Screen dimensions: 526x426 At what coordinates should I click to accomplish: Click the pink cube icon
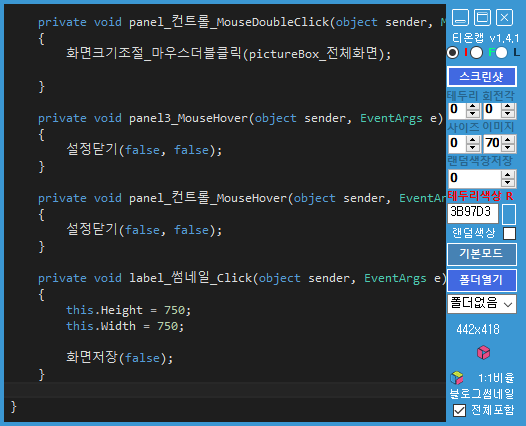click(483, 353)
